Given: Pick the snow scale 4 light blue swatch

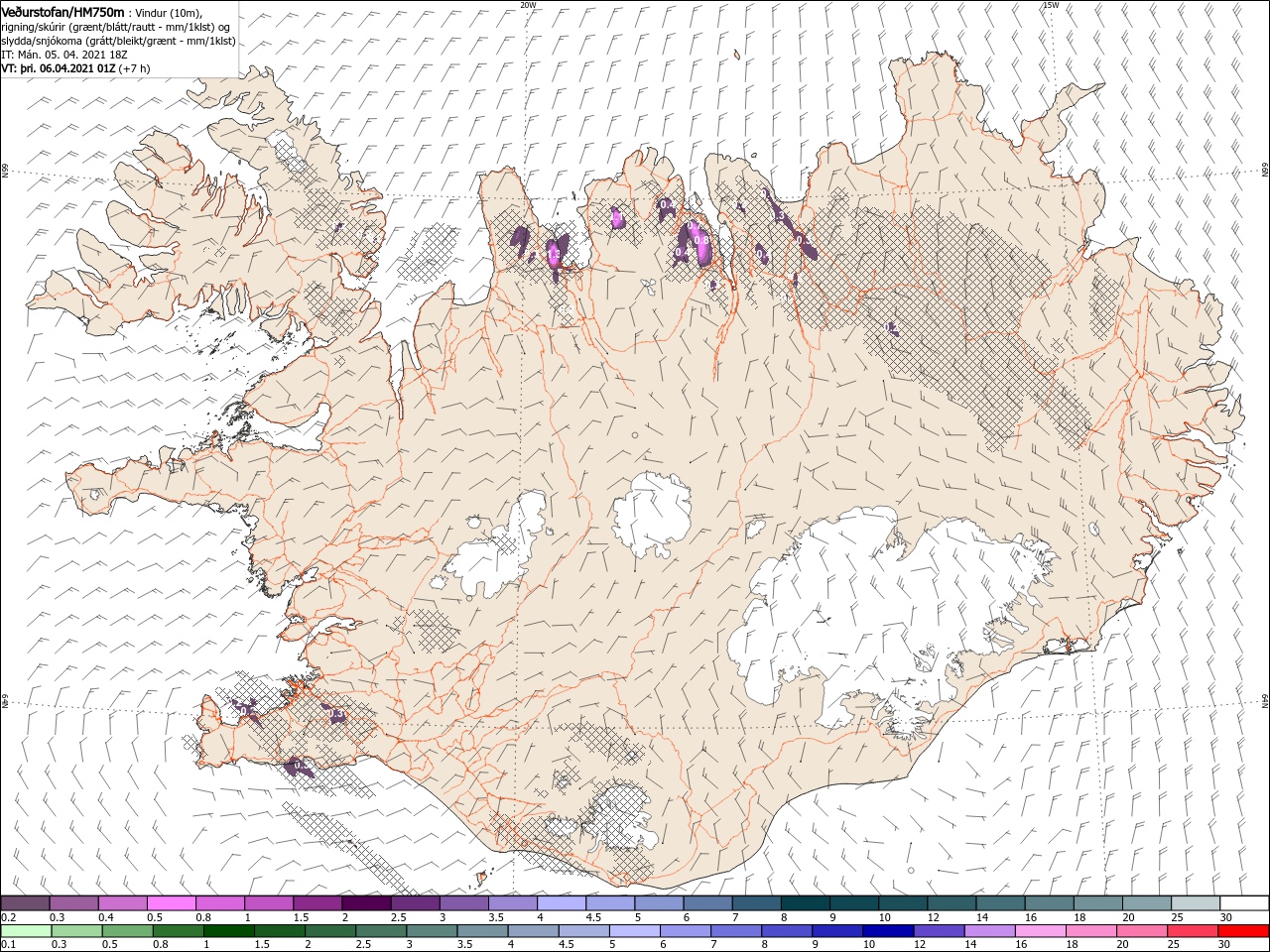Looking at the screenshot, I should click(562, 903).
